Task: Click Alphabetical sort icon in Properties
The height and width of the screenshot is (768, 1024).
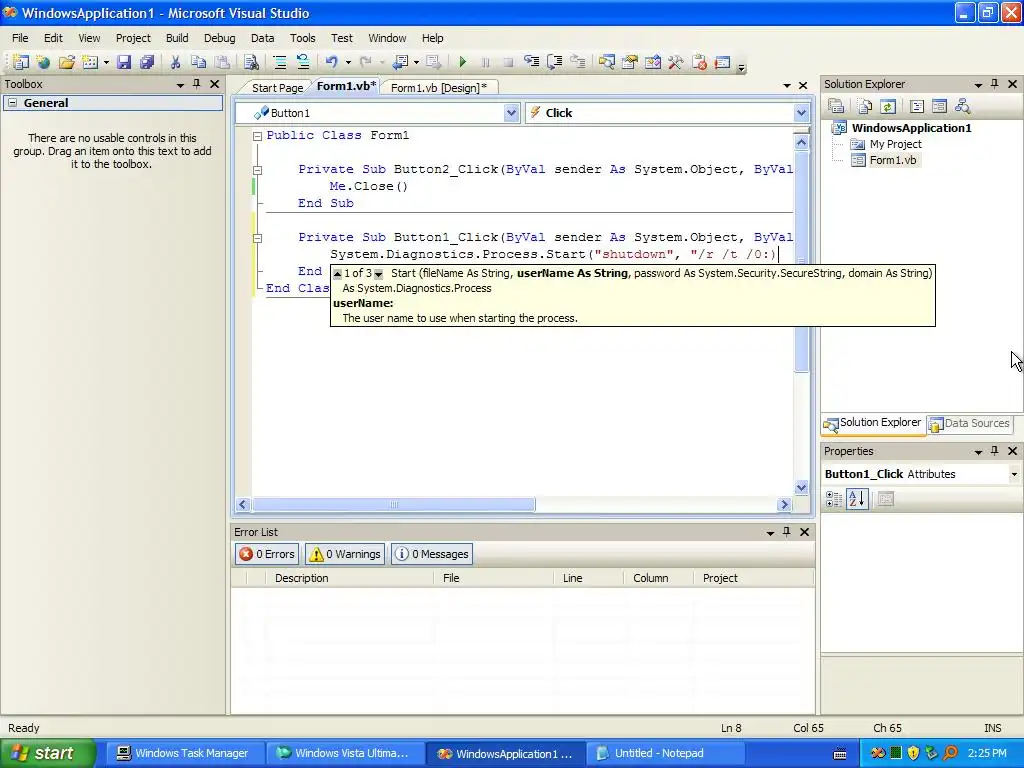Action: click(857, 500)
